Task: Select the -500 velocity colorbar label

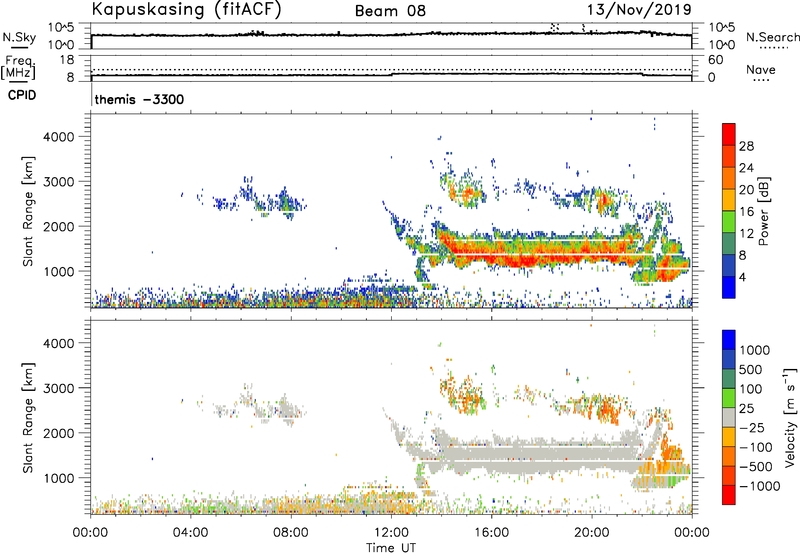Action: tap(756, 467)
